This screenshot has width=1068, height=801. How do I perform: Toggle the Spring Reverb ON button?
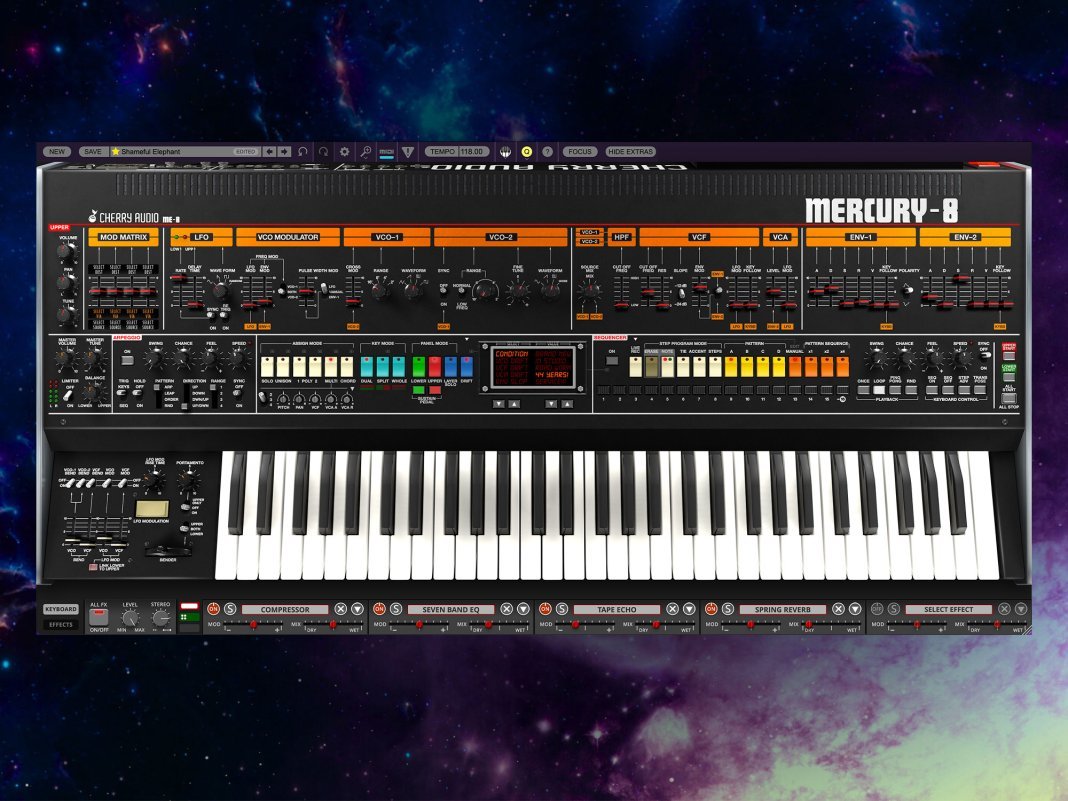(x=711, y=609)
